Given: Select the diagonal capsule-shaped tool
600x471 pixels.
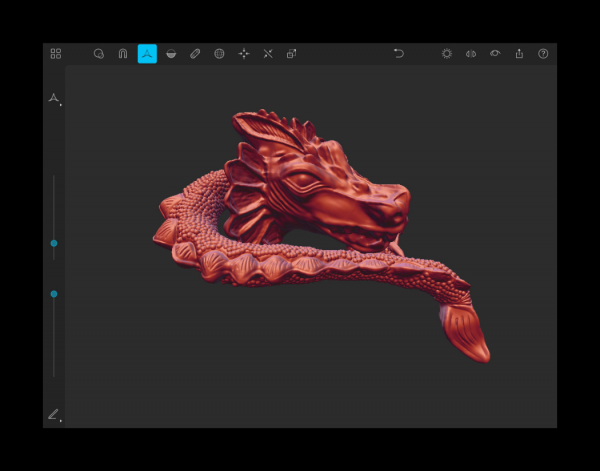Looking at the screenshot, I should tap(195, 54).
